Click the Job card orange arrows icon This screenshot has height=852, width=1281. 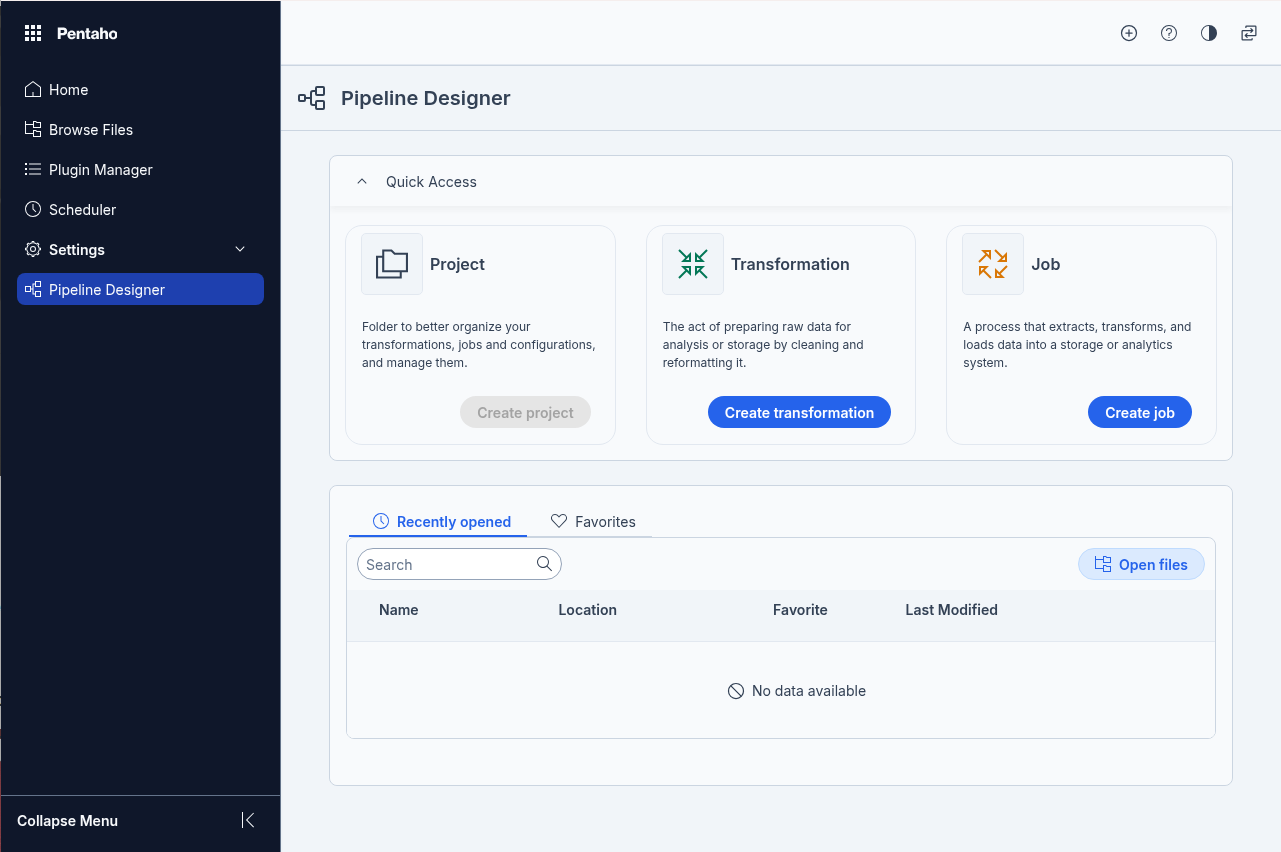pos(993,264)
